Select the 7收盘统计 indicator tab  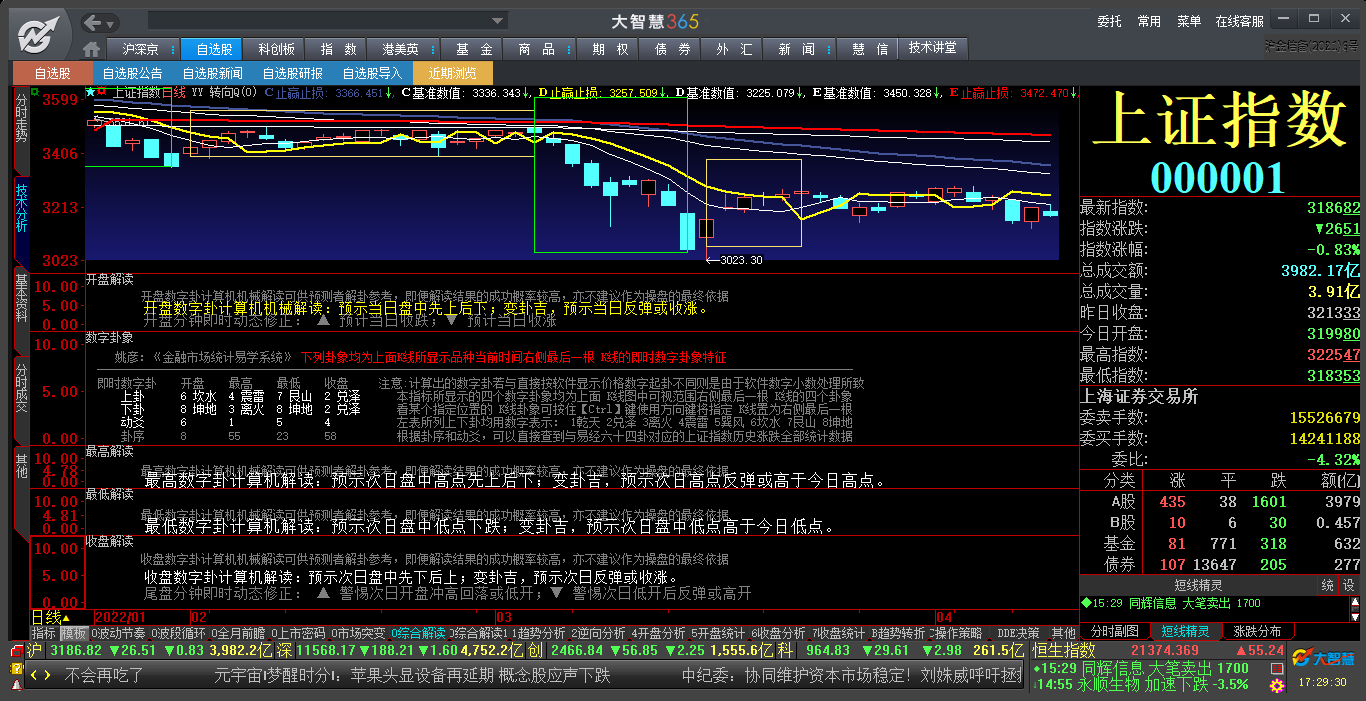(838, 633)
